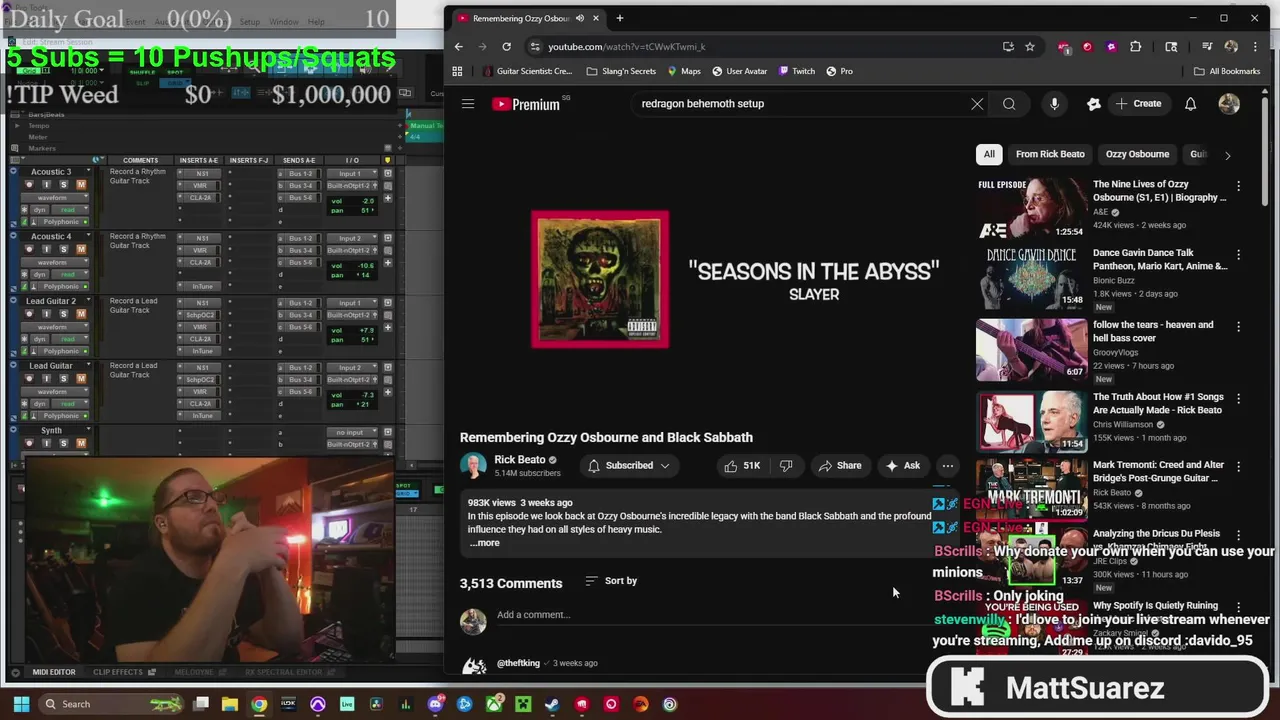Click the YouTube Premium logo
1280x720 pixels.
point(526,104)
